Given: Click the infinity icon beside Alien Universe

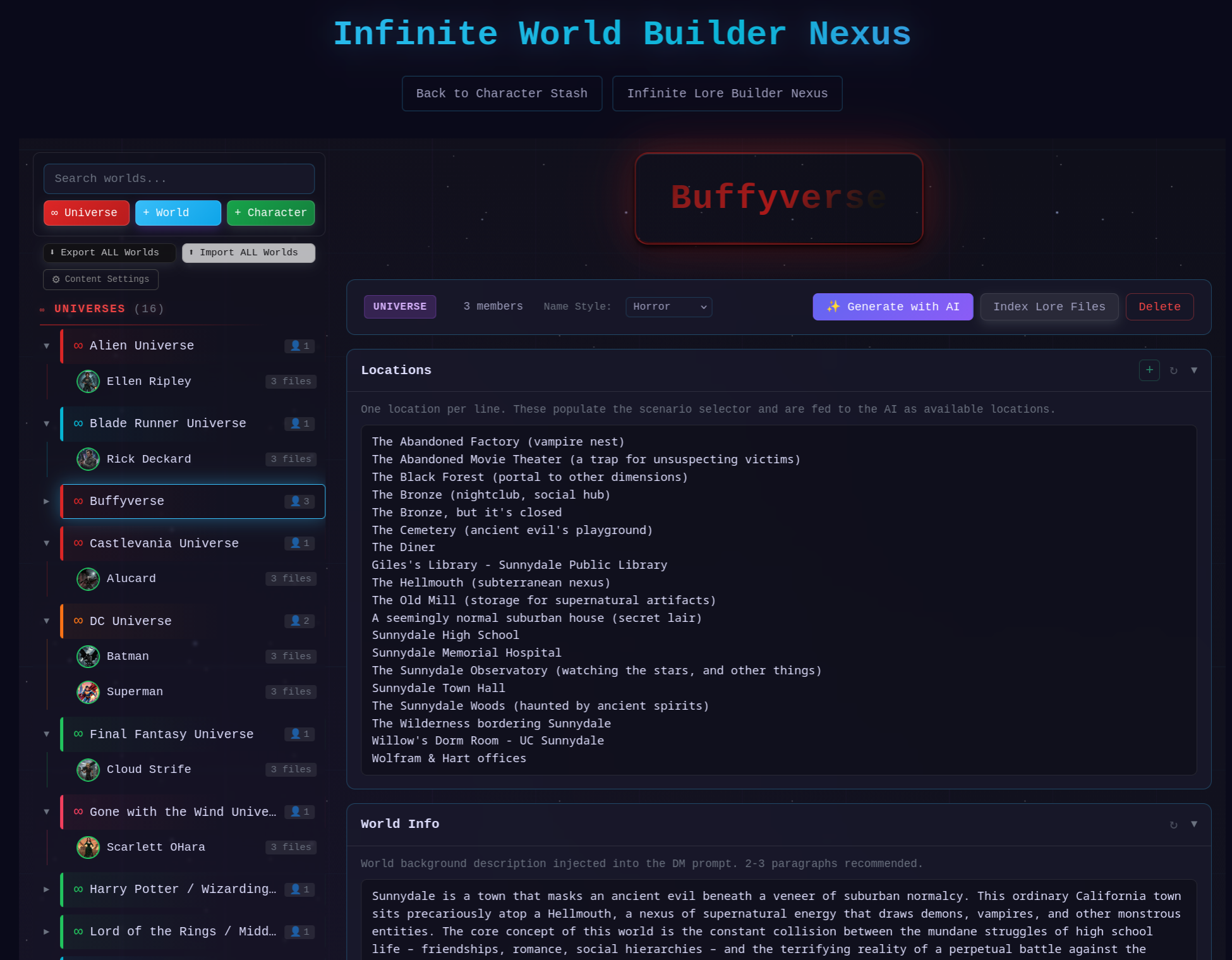Looking at the screenshot, I should [x=78, y=346].
